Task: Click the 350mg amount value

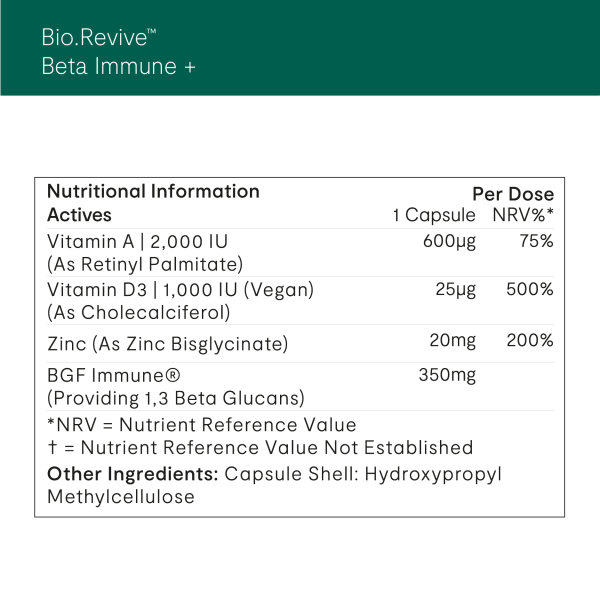Action: (x=446, y=376)
